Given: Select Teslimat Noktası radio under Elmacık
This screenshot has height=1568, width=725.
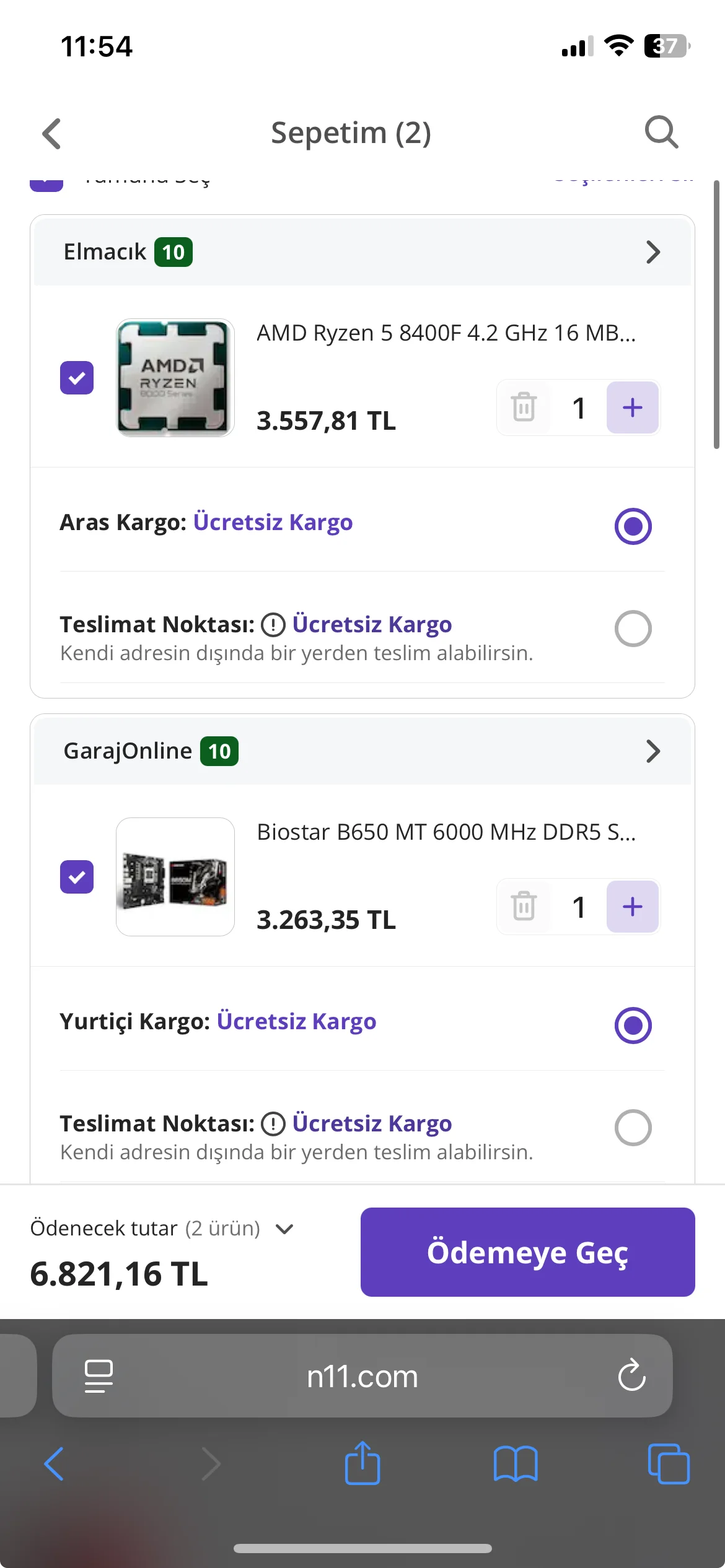Looking at the screenshot, I should pos(633,629).
